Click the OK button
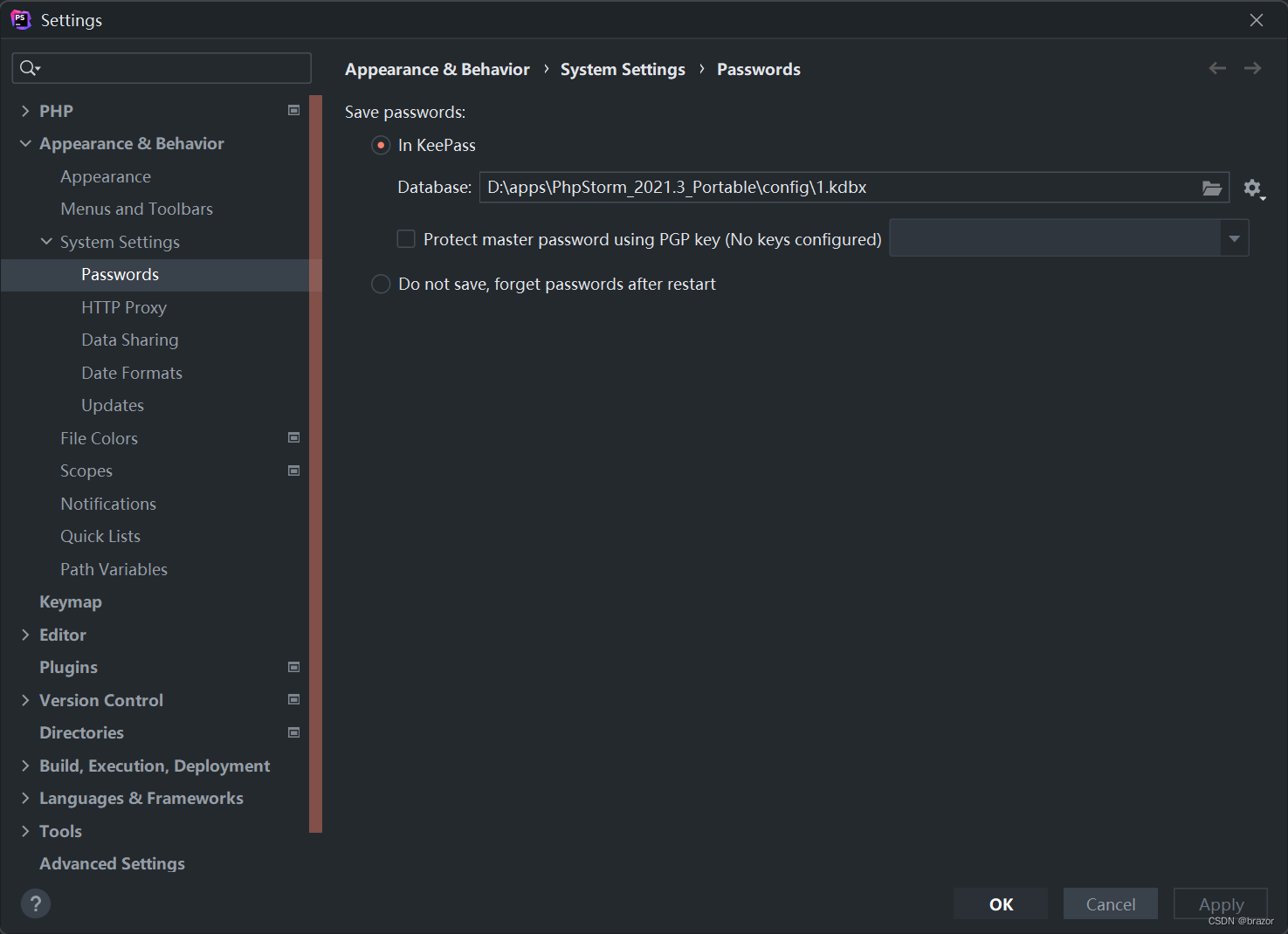 click(x=1001, y=904)
